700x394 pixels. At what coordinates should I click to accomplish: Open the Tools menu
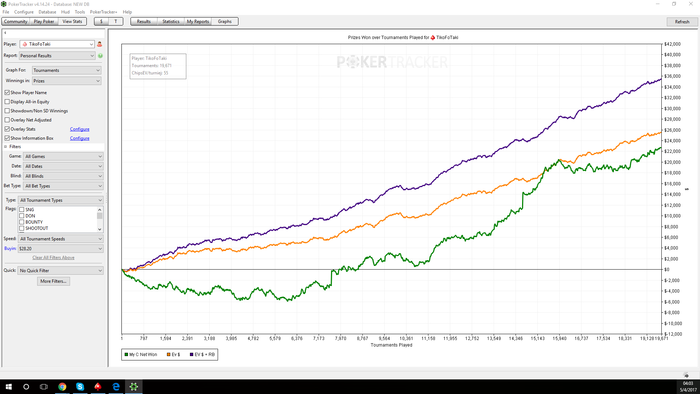(80, 12)
